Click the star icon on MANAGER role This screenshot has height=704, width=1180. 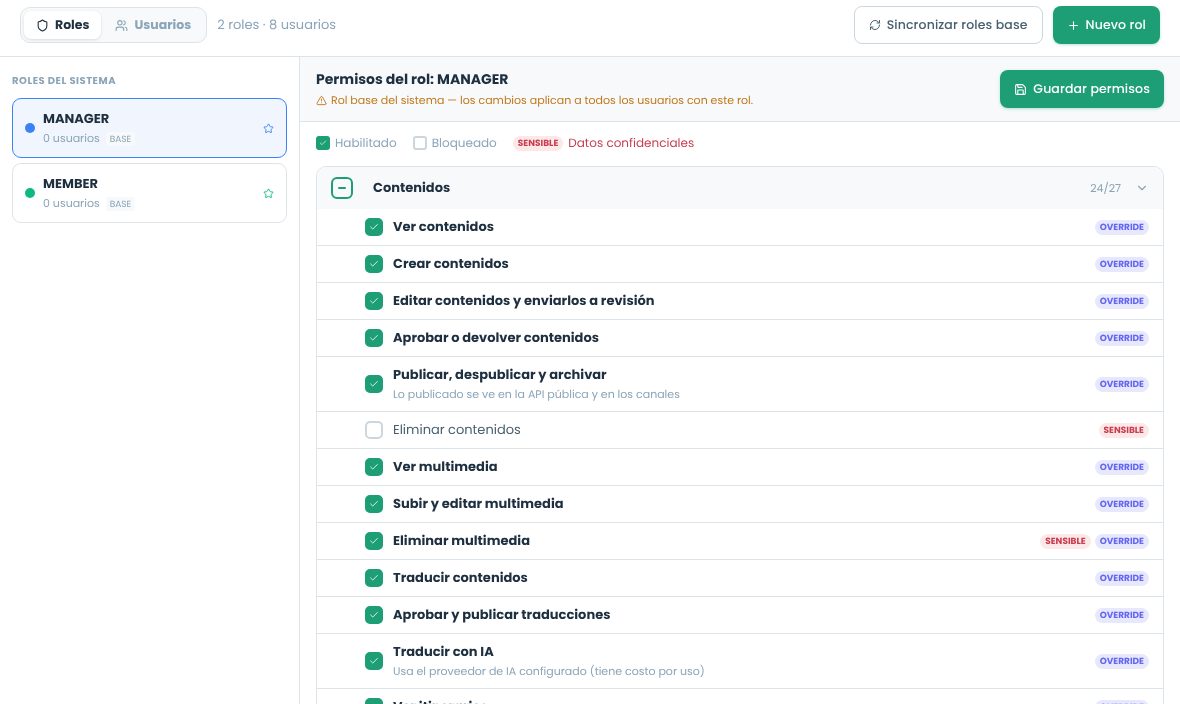click(269, 129)
